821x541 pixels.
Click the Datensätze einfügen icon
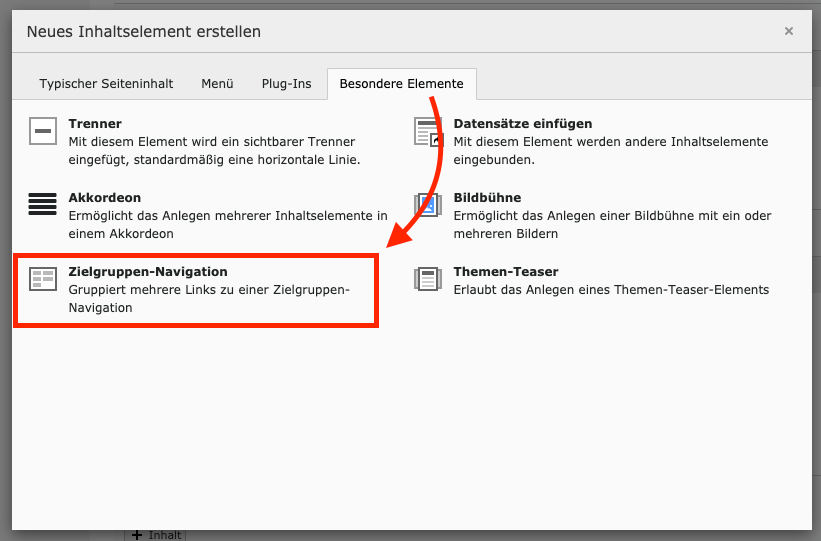point(428,131)
